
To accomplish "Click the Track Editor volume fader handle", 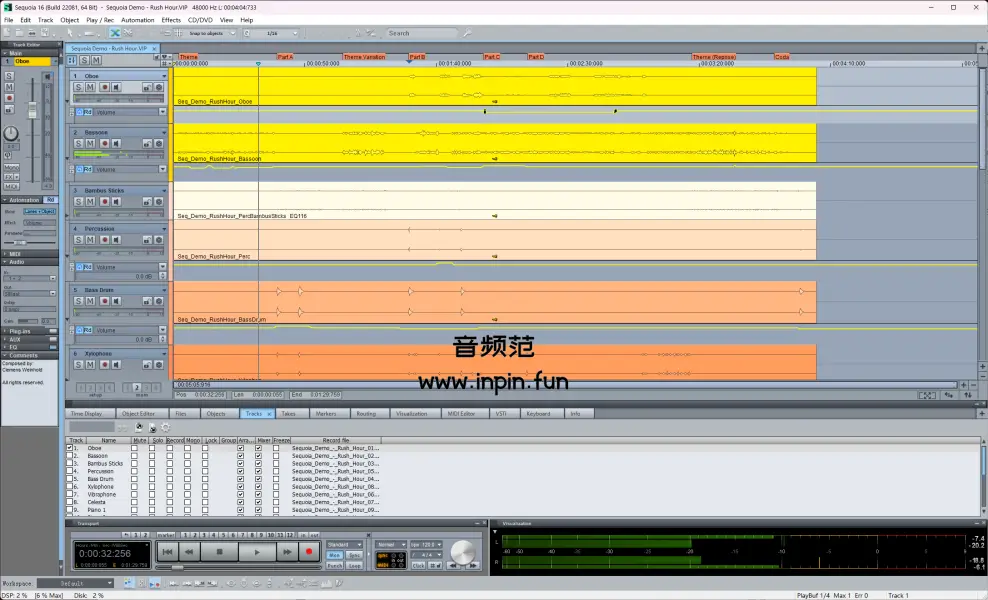I will [x=32, y=110].
